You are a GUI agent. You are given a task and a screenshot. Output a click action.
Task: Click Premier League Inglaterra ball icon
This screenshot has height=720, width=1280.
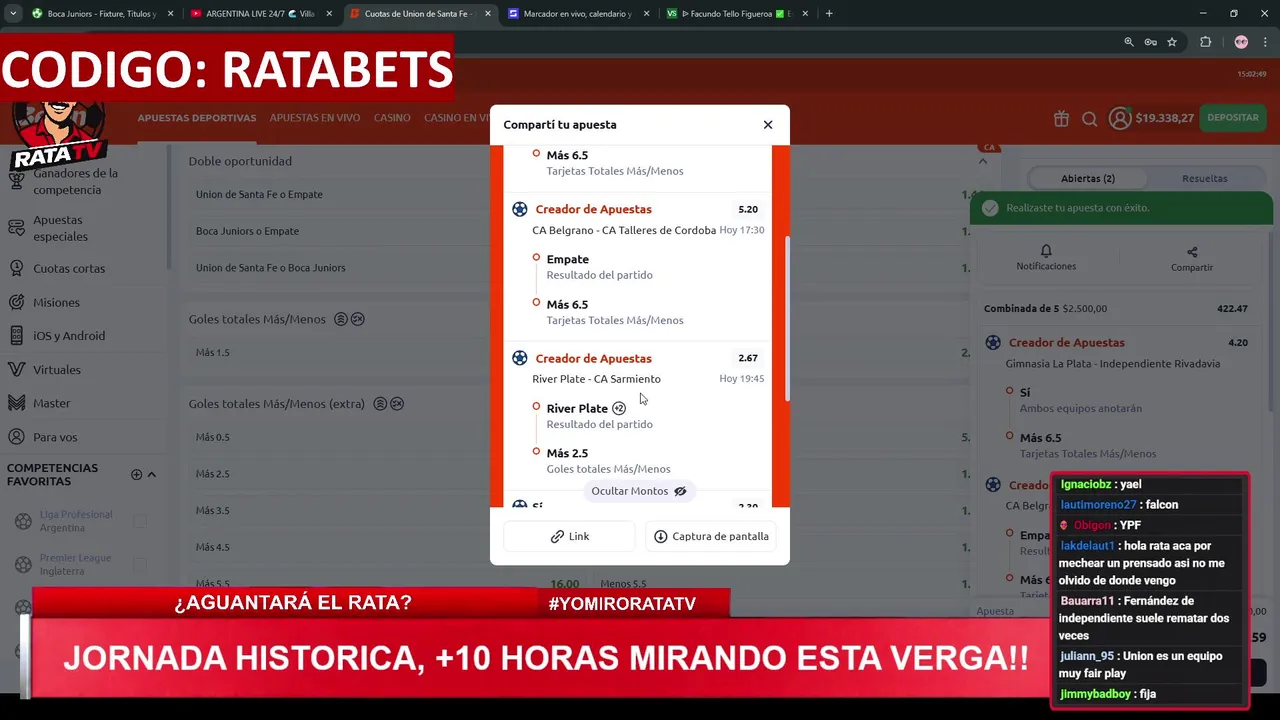pyautogui.click(x=23, y=564)
